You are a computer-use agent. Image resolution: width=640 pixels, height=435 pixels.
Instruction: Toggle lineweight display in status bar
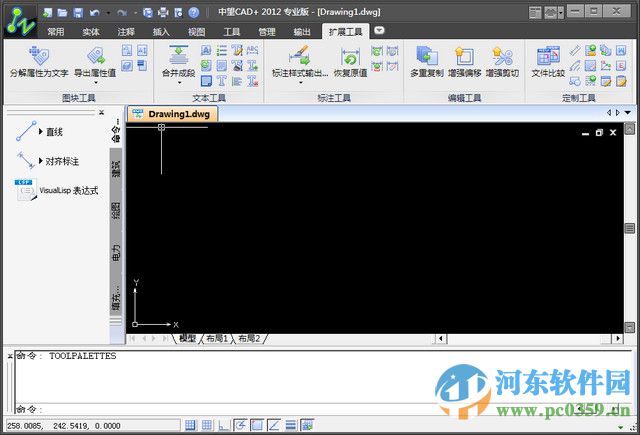pyautogui.click(x=290, y=425)
